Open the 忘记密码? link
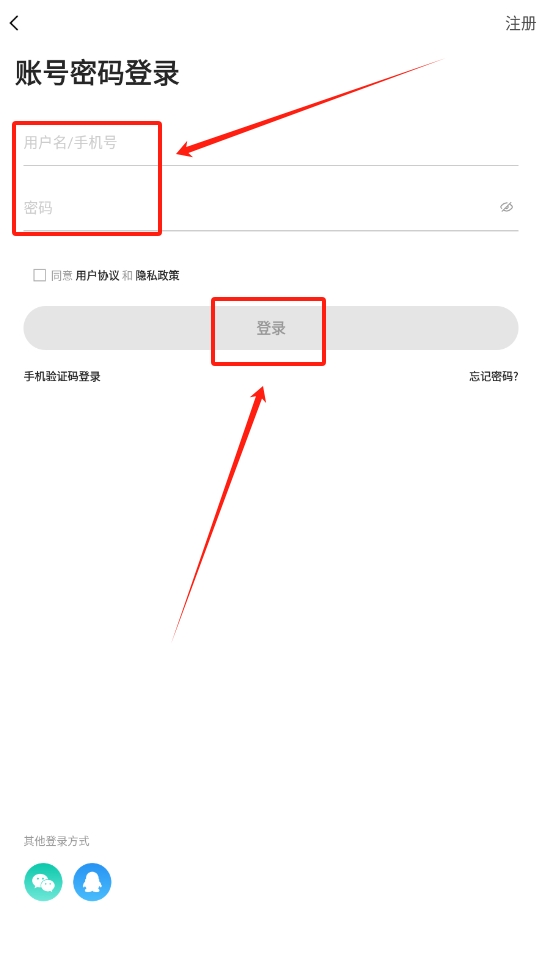The width and height of the screenshot is (546, 955). coord(494,376)
